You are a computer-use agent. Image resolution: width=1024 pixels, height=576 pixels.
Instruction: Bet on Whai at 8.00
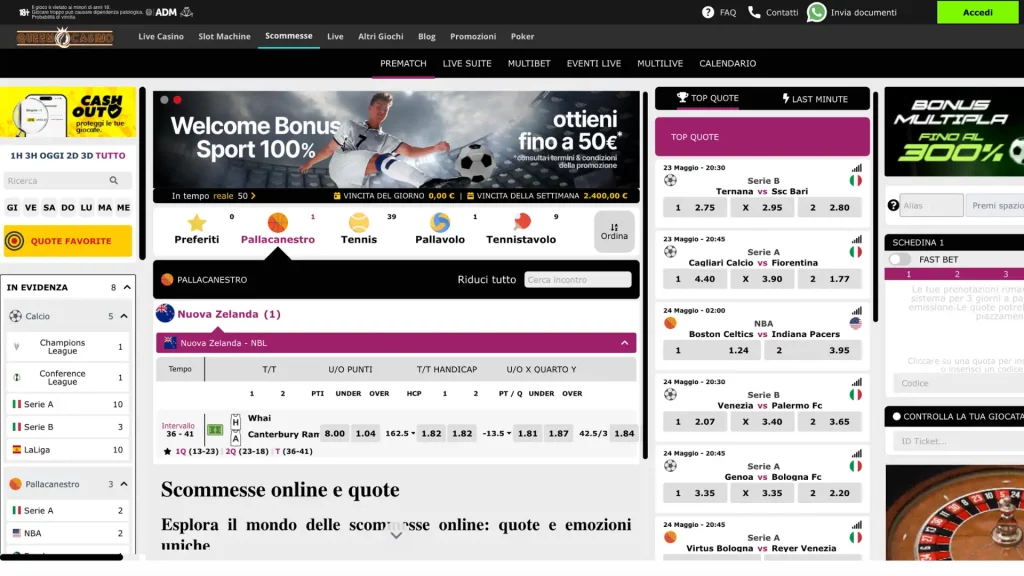pos(334,433)
